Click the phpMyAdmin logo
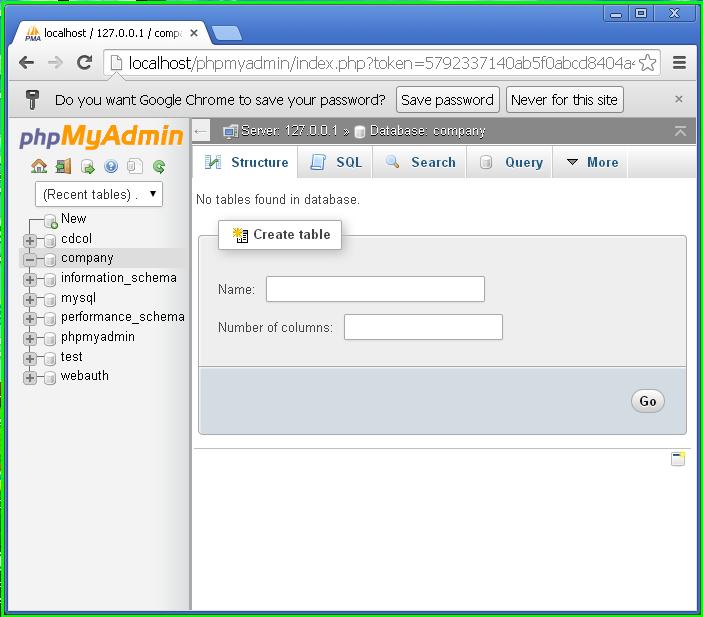 101,136
